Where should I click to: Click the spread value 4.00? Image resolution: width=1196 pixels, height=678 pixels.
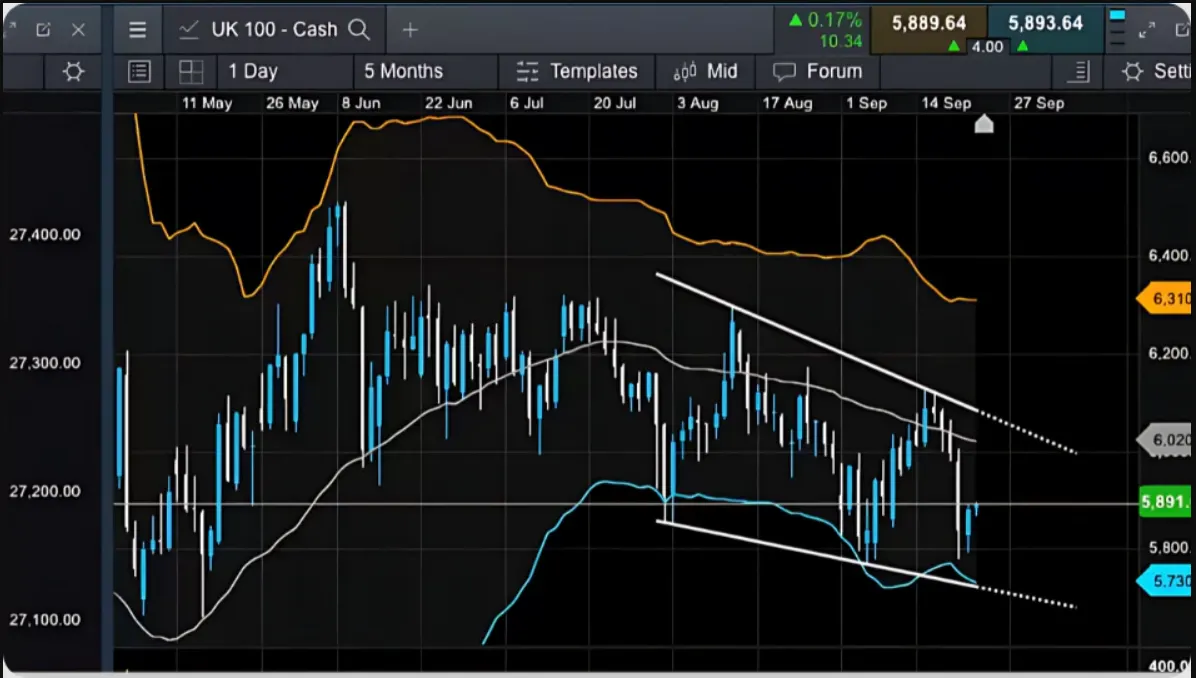click(987, 47)
